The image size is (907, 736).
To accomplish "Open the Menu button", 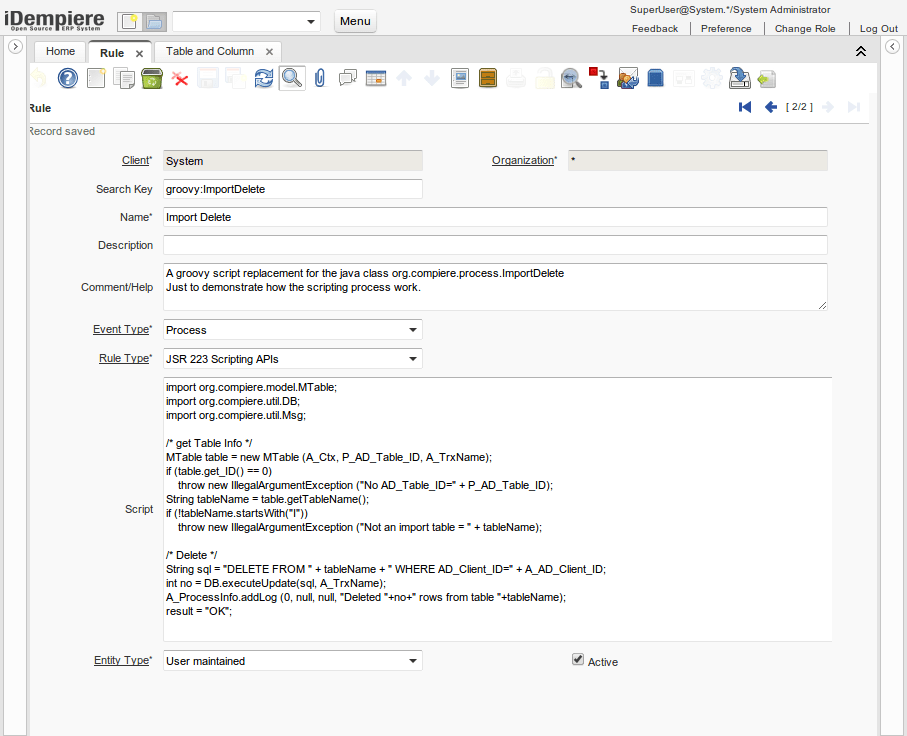I will [x=355, y=21].
